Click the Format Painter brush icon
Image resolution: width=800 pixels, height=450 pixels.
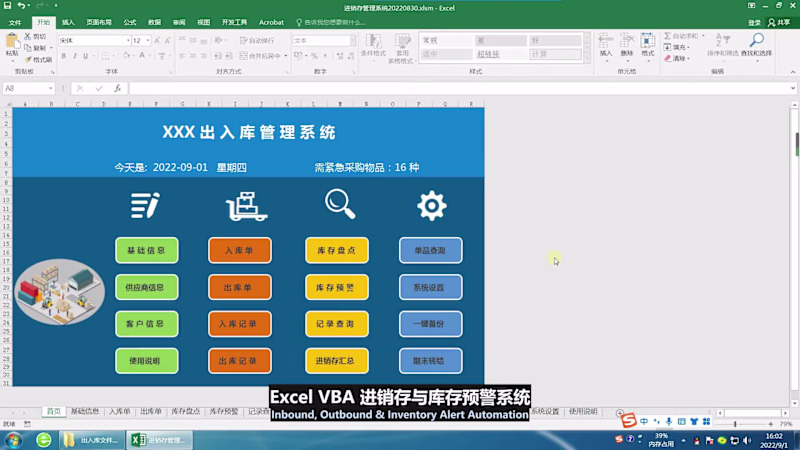click(x=28, y=59)
